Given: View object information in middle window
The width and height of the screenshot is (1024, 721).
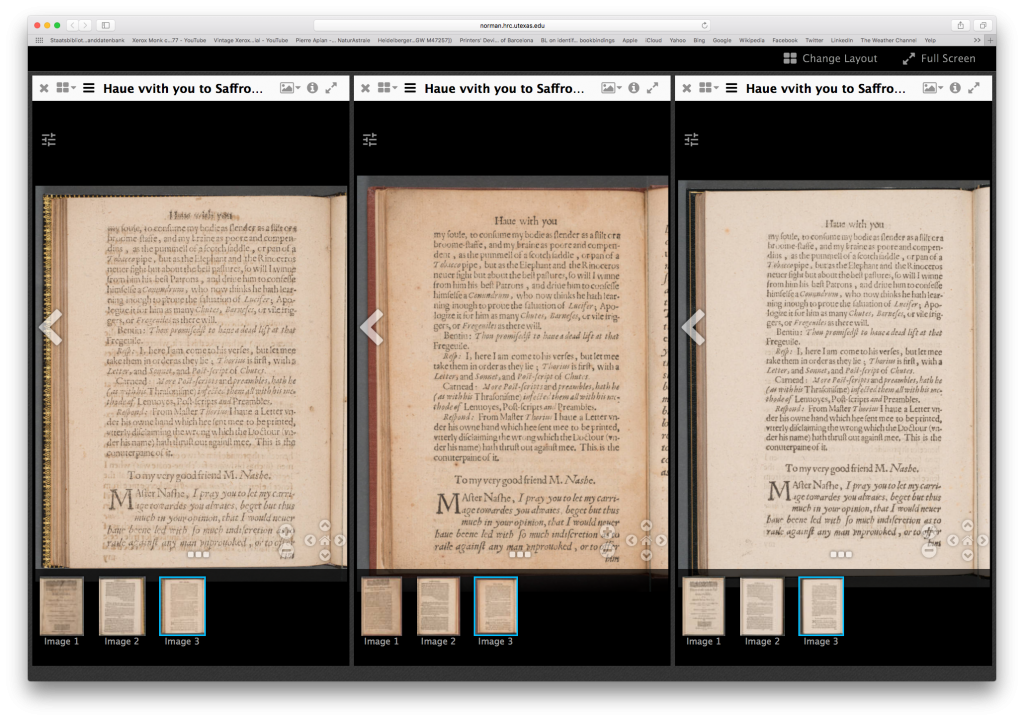Looking at the screenshot, I should click(x=633, y=88).
